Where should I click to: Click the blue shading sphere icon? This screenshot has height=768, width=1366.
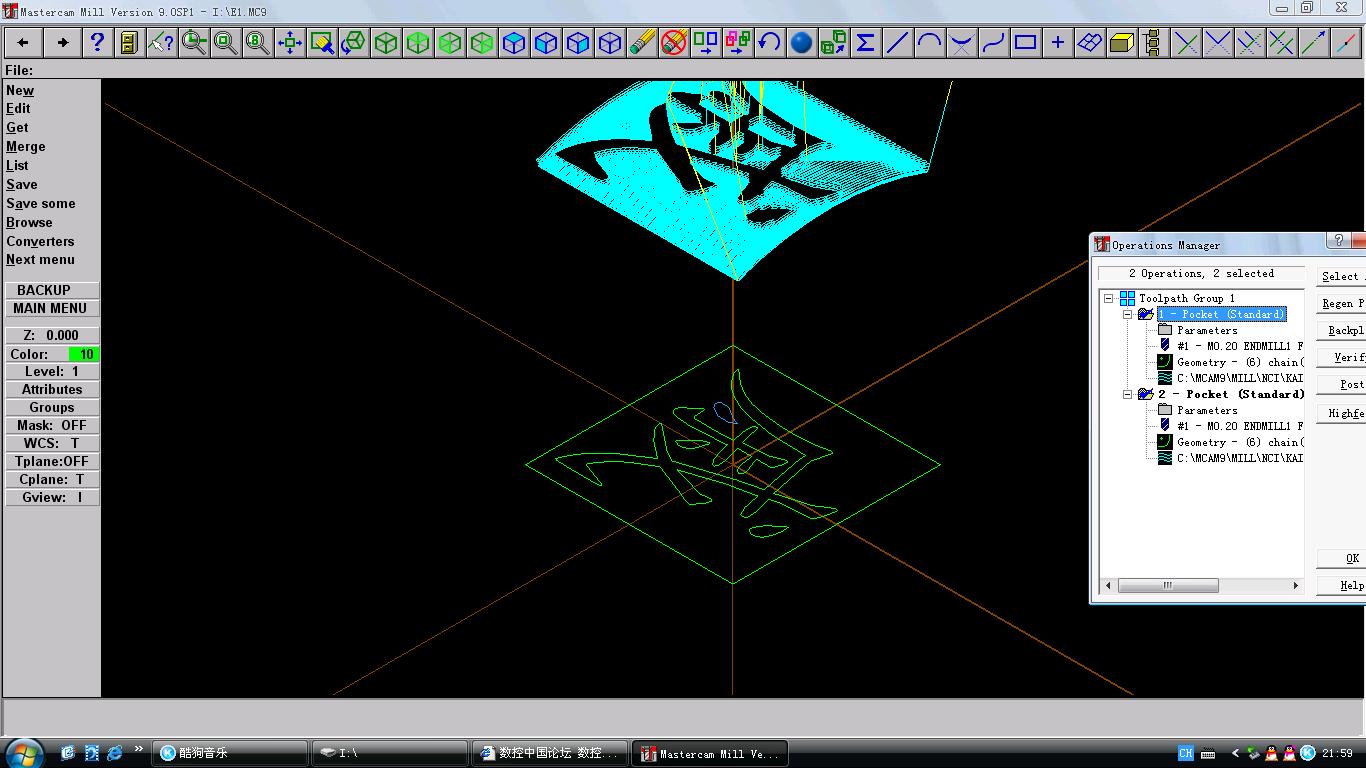[x=801, y=43]
